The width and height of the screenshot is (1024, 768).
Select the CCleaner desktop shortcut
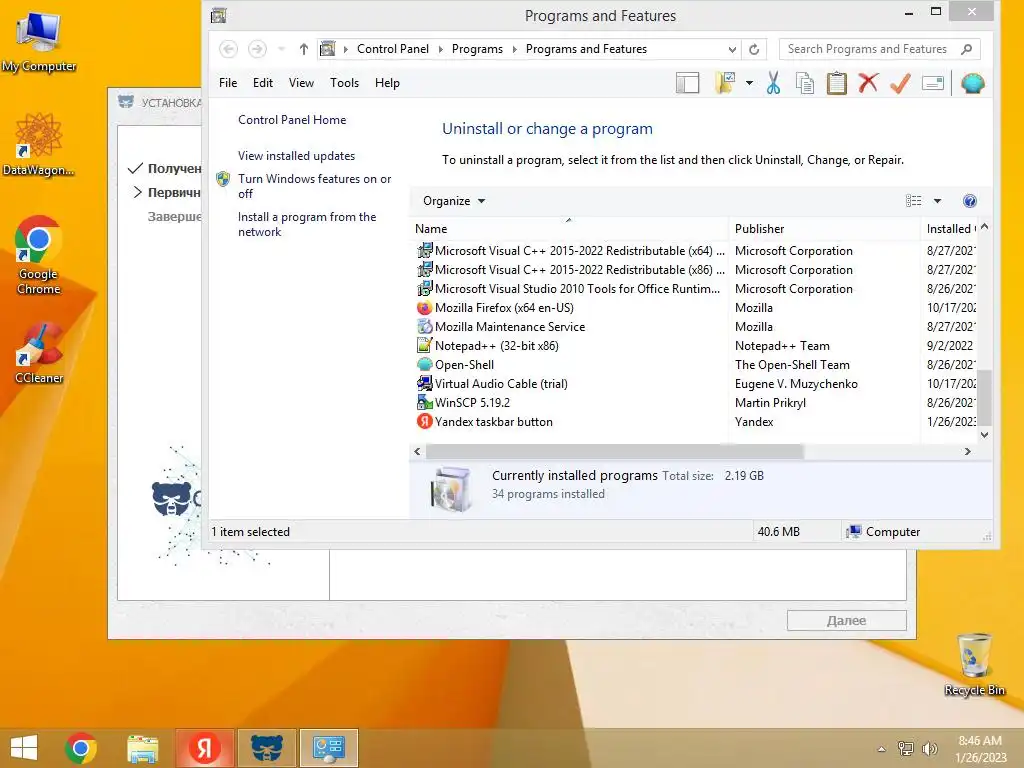click(x=39, y=353)
